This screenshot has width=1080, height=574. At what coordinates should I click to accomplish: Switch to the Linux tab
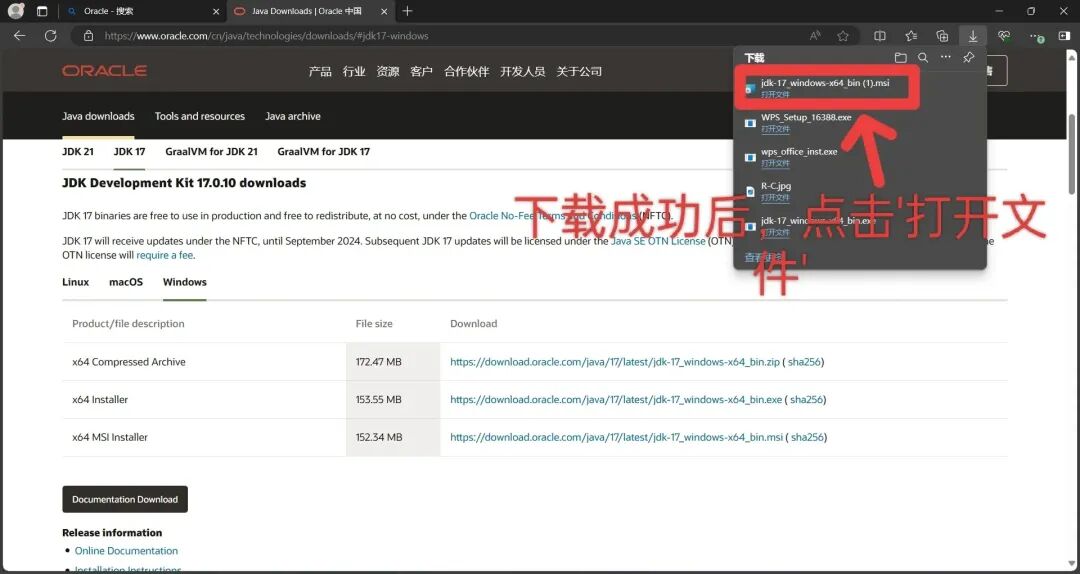pyautogui.click(x=76, y=282)
